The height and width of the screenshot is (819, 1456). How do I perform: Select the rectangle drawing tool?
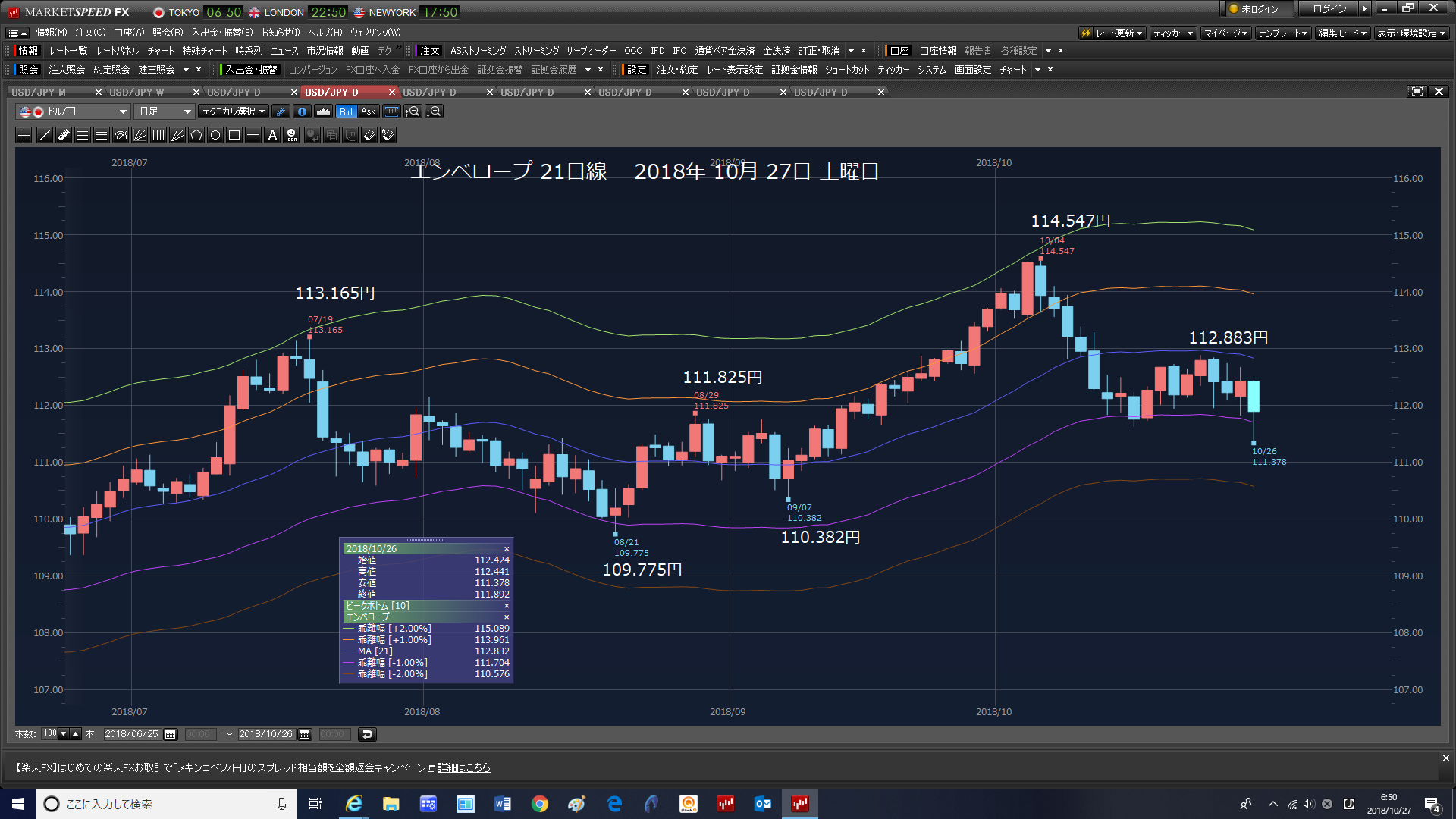(234, 135)
